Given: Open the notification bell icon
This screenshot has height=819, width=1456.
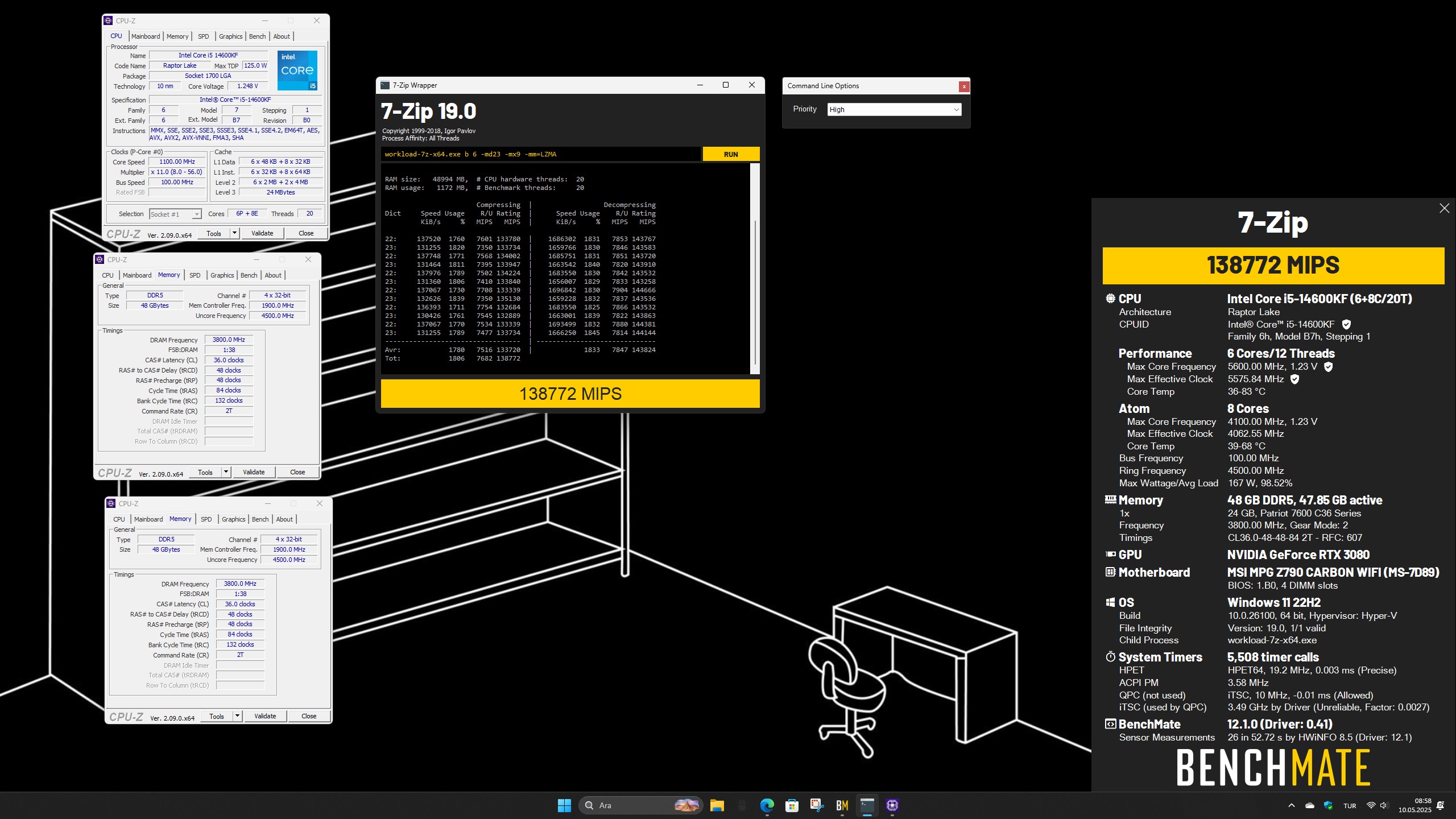Looking at the screenshot, I should [1440, 805].
